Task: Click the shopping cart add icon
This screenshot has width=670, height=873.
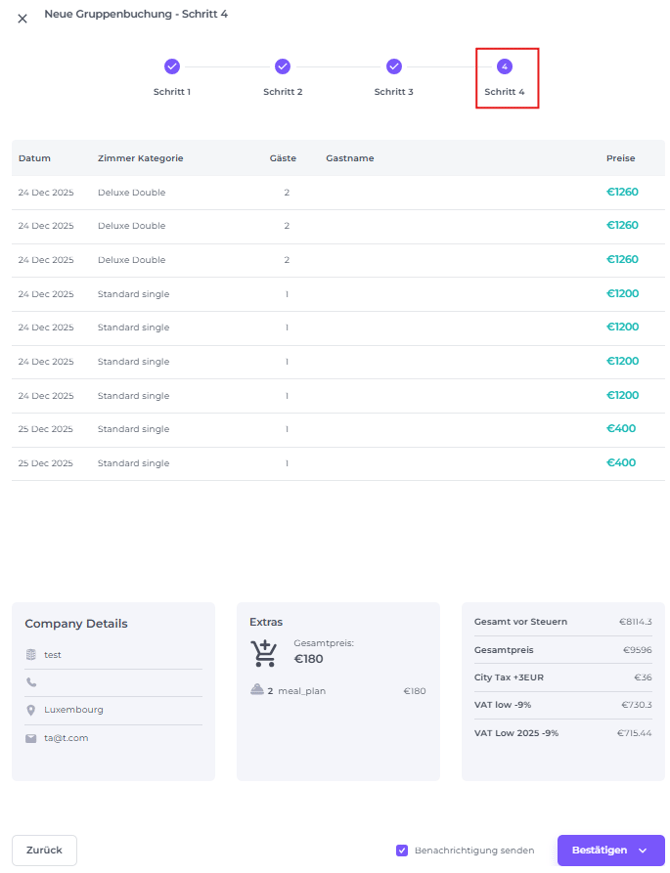Action: coord(264,653)
